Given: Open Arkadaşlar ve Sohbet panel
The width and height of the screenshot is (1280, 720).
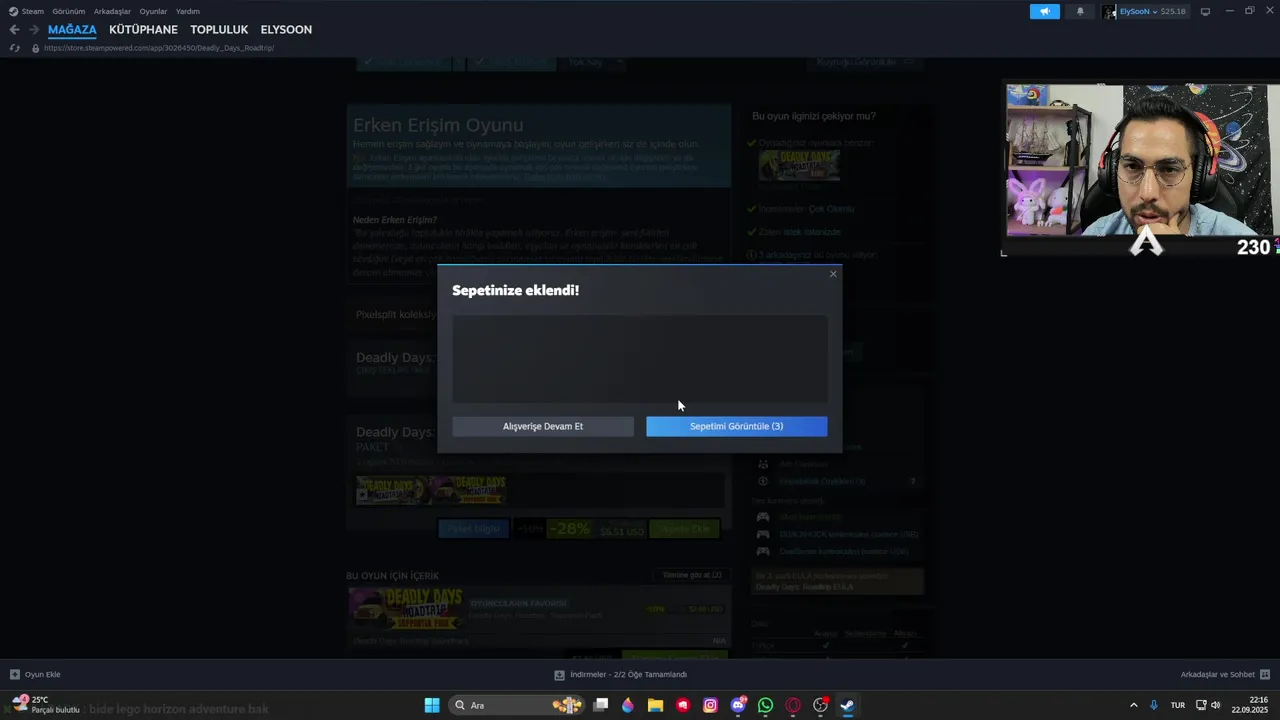Looking at the screenshot, I should (1225, 674).
